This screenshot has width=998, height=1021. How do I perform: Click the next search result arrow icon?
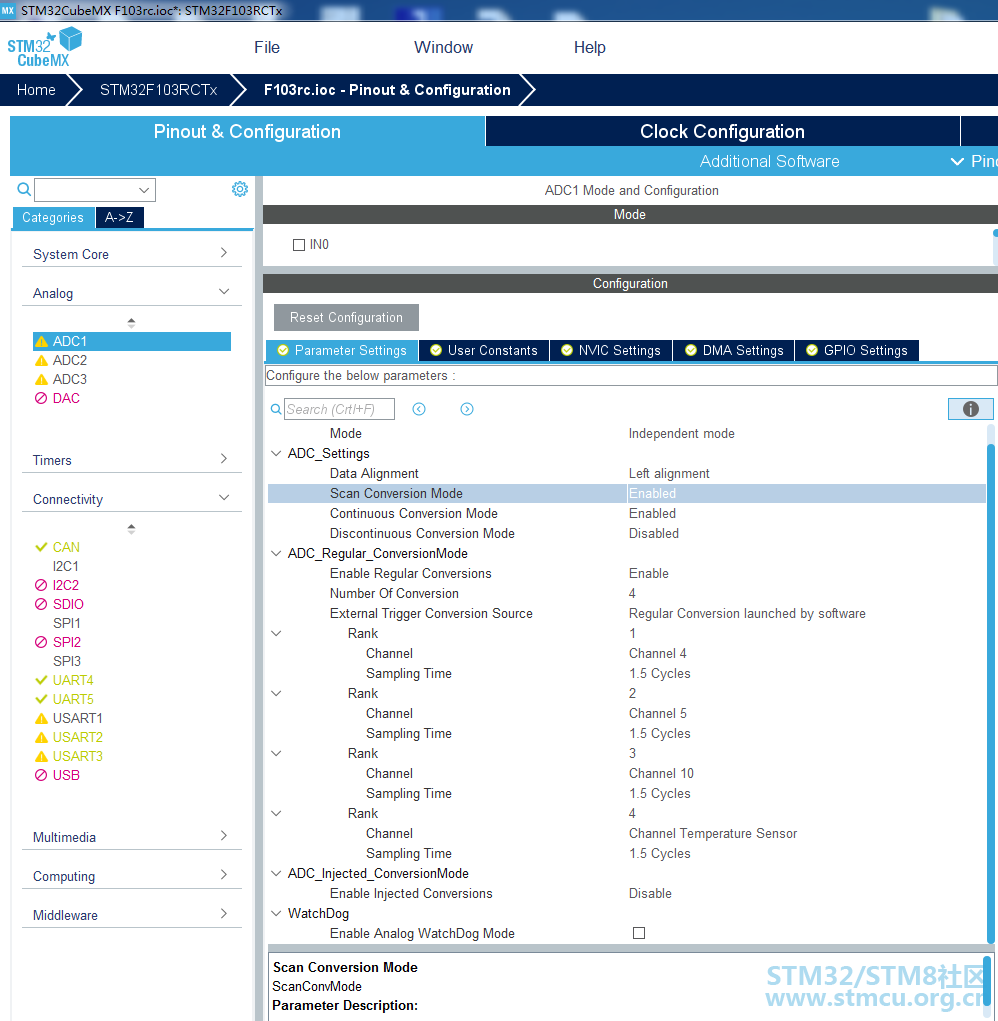point(467,409)
